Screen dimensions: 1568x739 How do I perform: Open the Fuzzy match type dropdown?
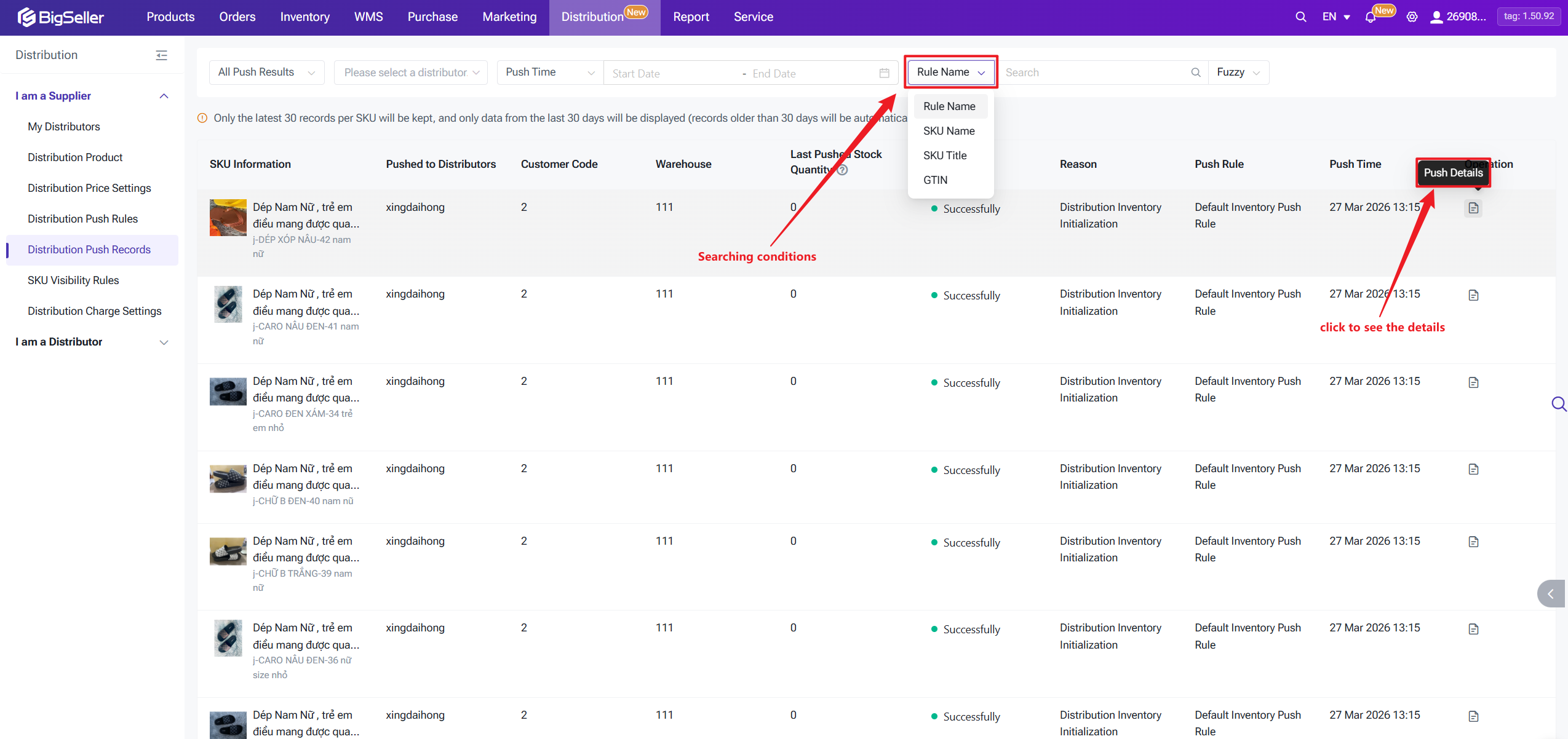pos(1238,73)
